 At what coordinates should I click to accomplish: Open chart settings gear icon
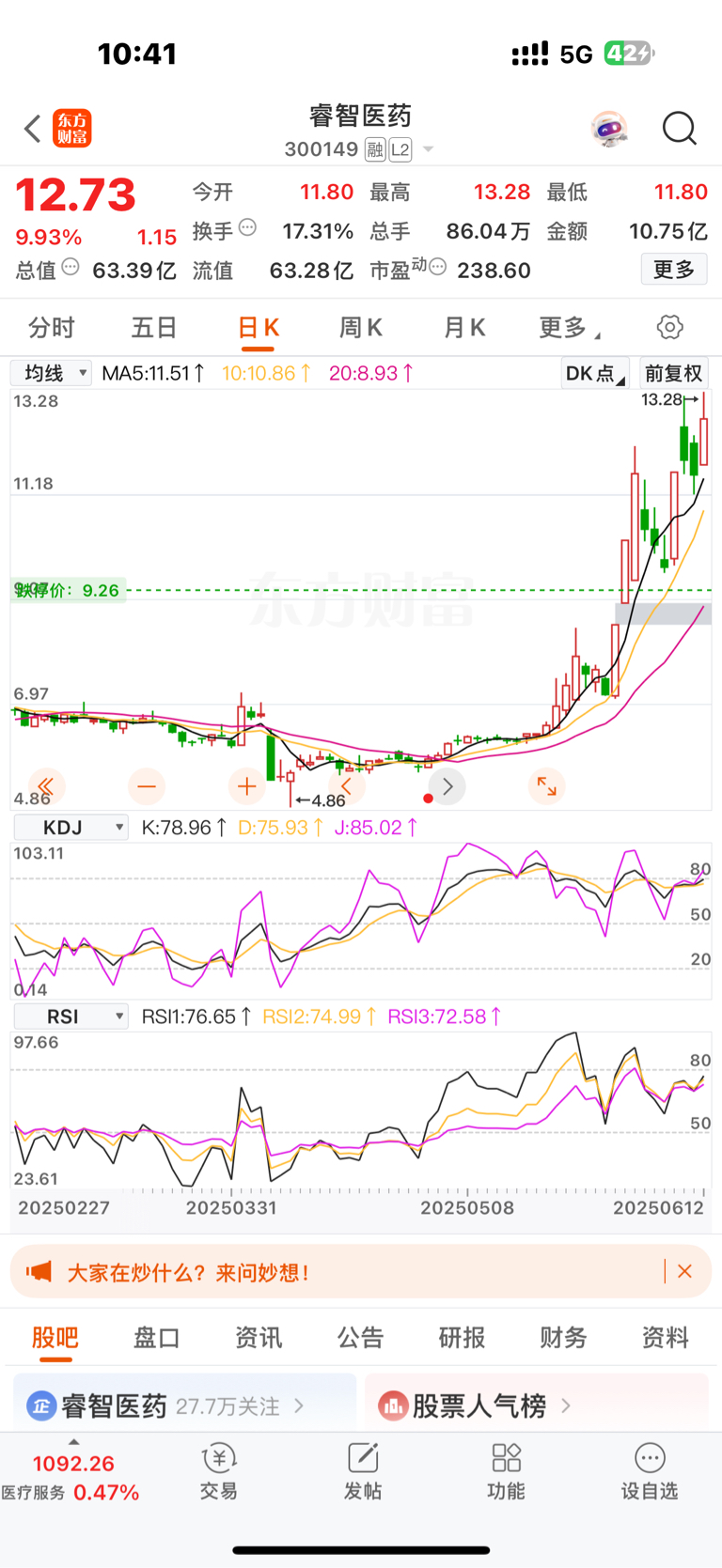pos(670,327)
